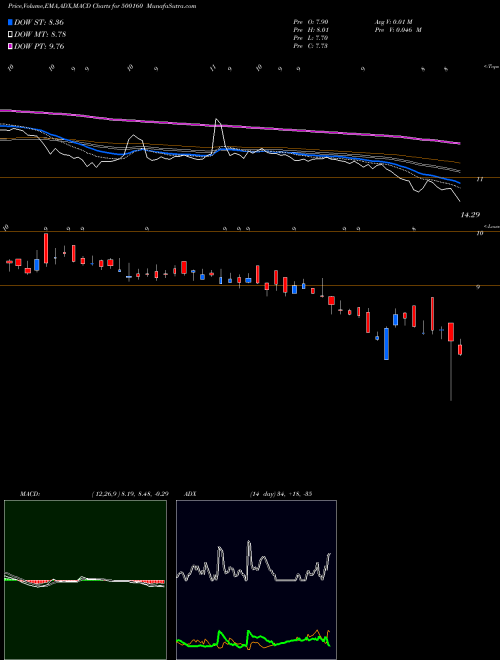Image resolution: width=500 pixels, height=660 pixels.
Task: Click the MACD: panel heading
Action: 30,494
